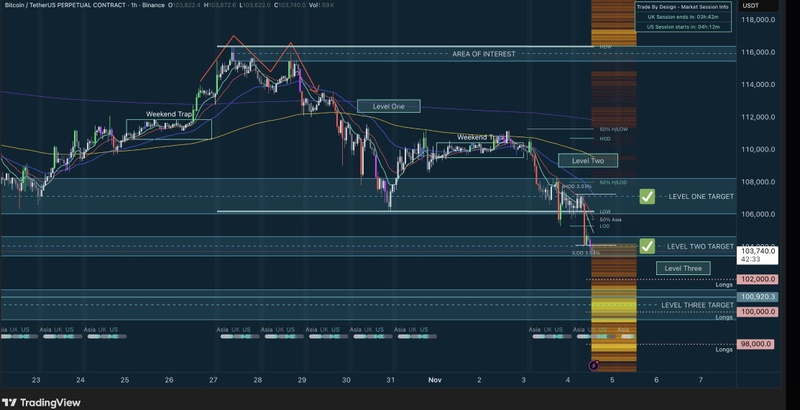Click the 110,000.0 price scale label

click(758, 149)
